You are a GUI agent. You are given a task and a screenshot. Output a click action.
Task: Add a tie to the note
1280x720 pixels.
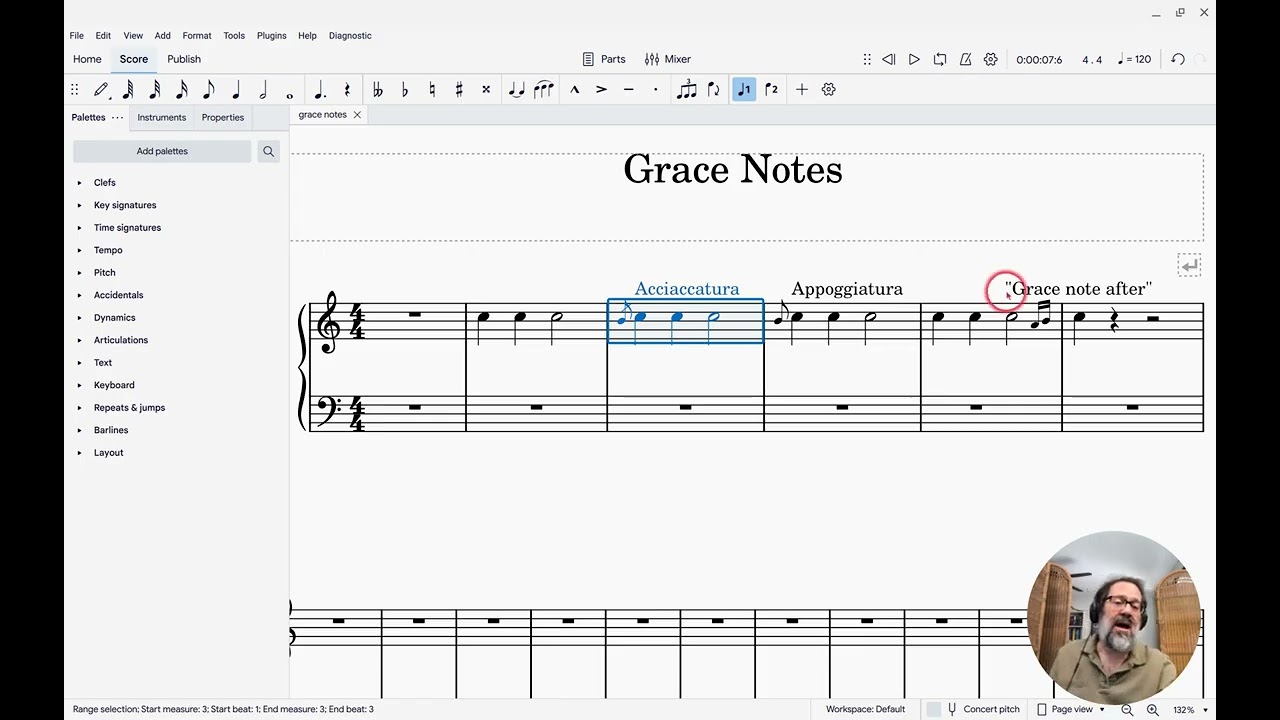(516, 90)
